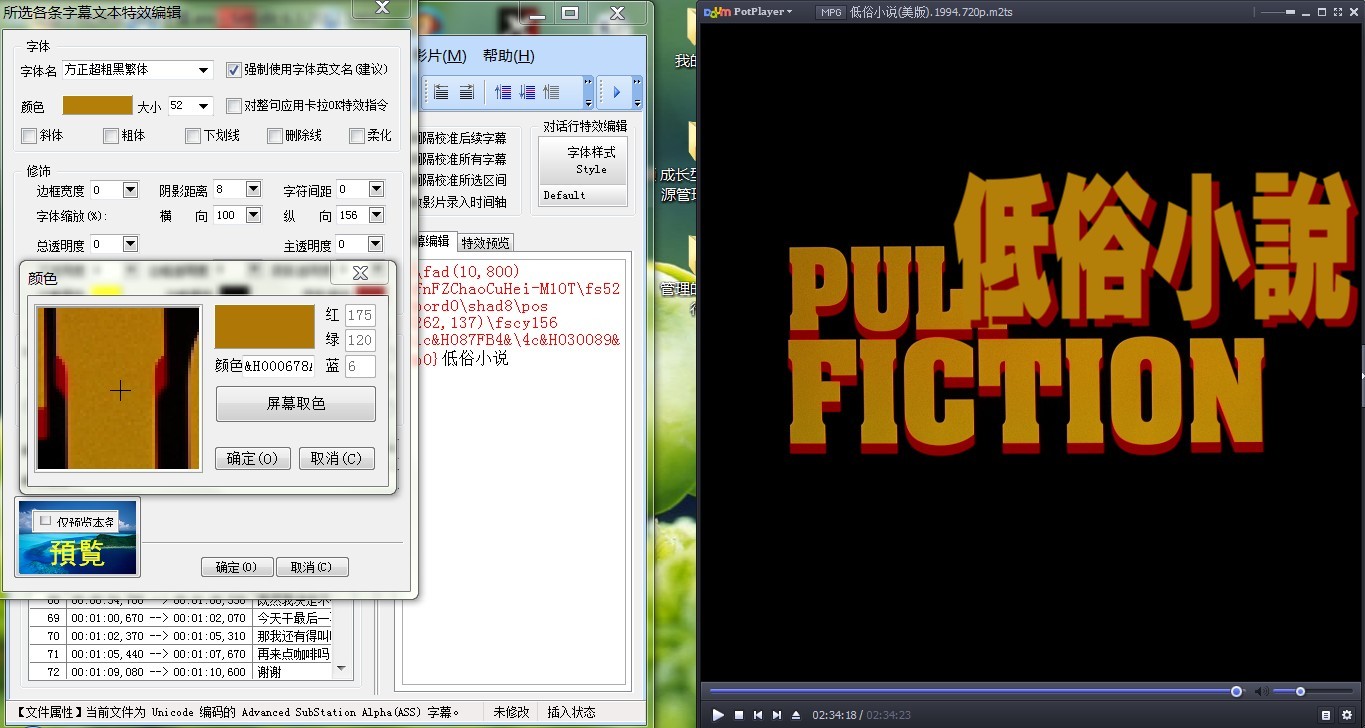Click the Stop button in PotPlayer
Image resolution: width=1365 pixels, height=728 pixels.
click(738, 715)
